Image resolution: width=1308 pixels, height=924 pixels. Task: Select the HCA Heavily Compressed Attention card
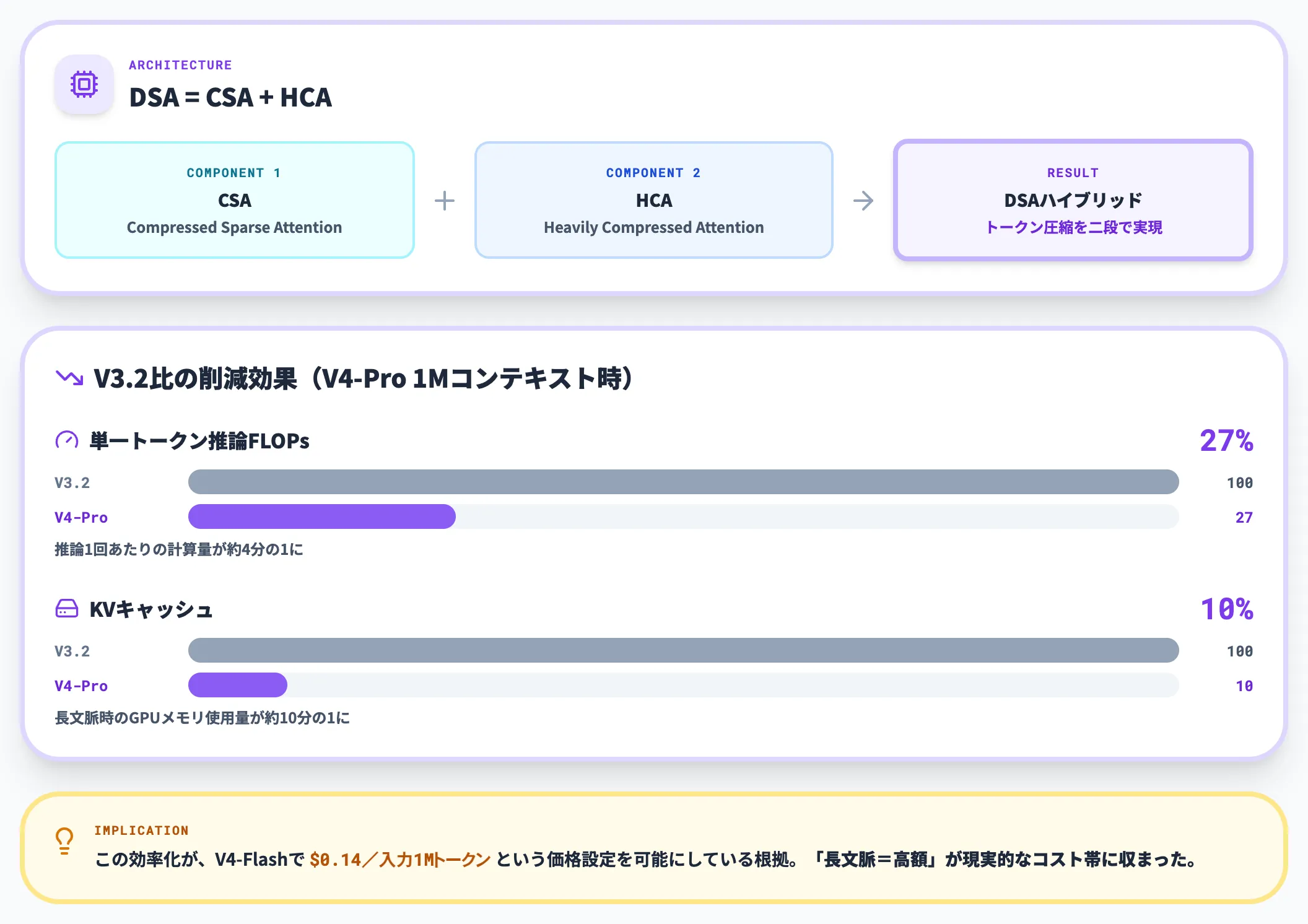(653, 199)
